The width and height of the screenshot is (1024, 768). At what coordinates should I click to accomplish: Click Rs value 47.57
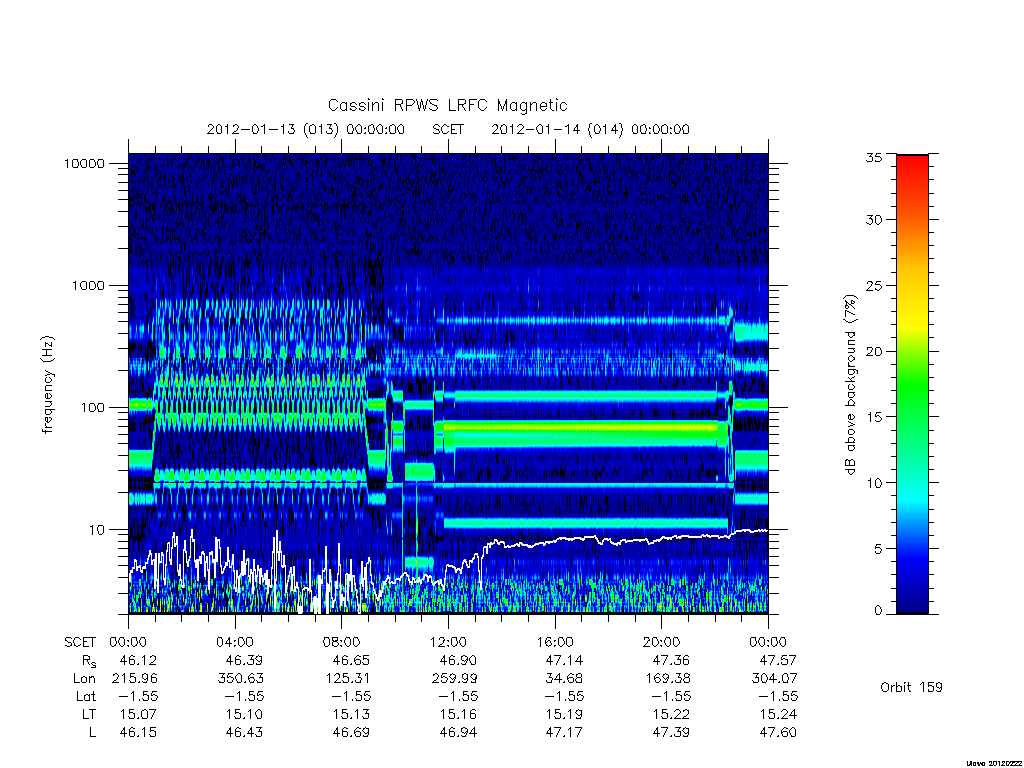tap(778, 660)
